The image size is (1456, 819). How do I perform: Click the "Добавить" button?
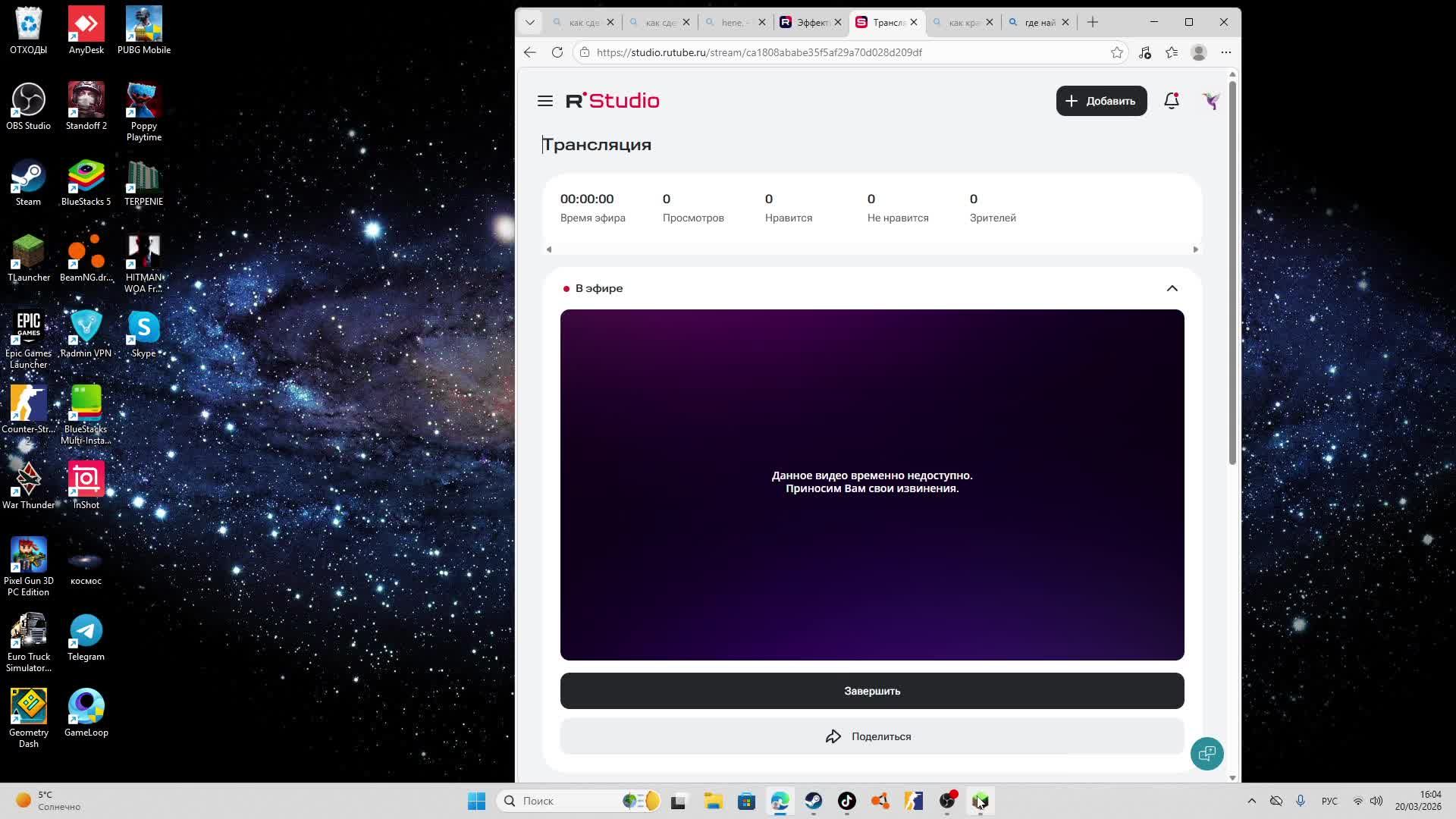tap(1101, 101)
